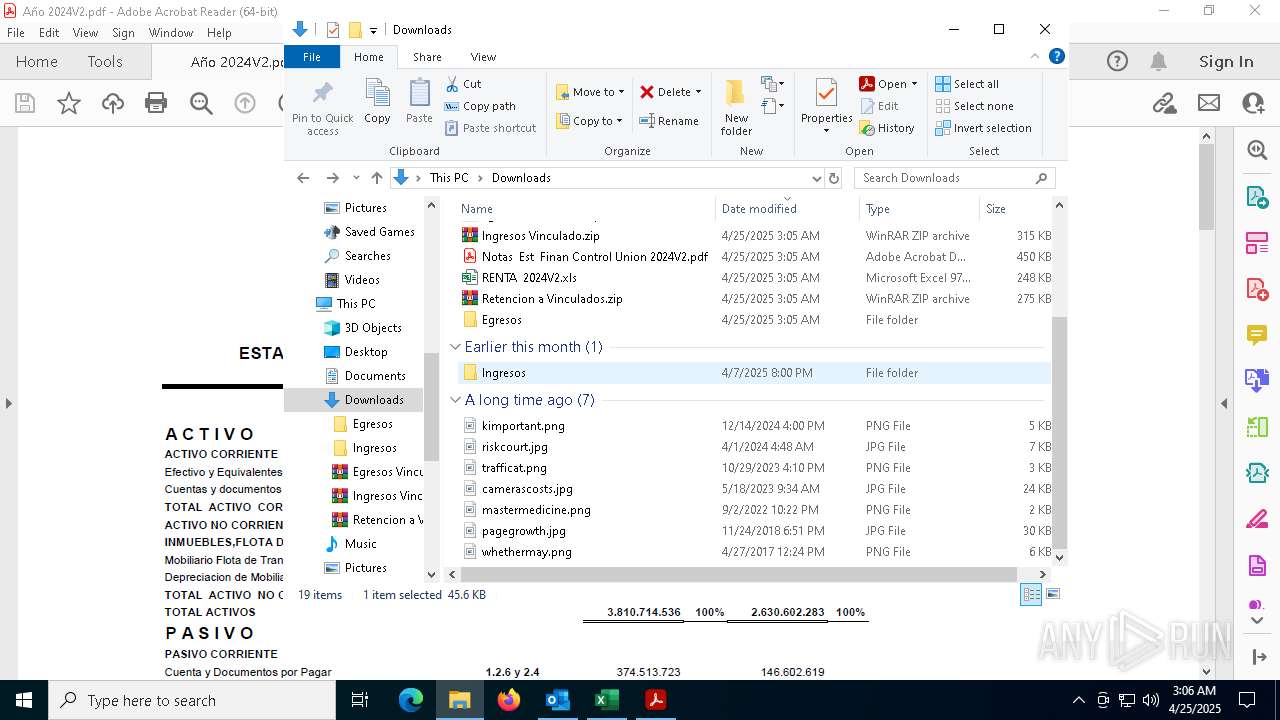
Task: Click the Acrobat star bookmark icon
Action: coord(69,102)
